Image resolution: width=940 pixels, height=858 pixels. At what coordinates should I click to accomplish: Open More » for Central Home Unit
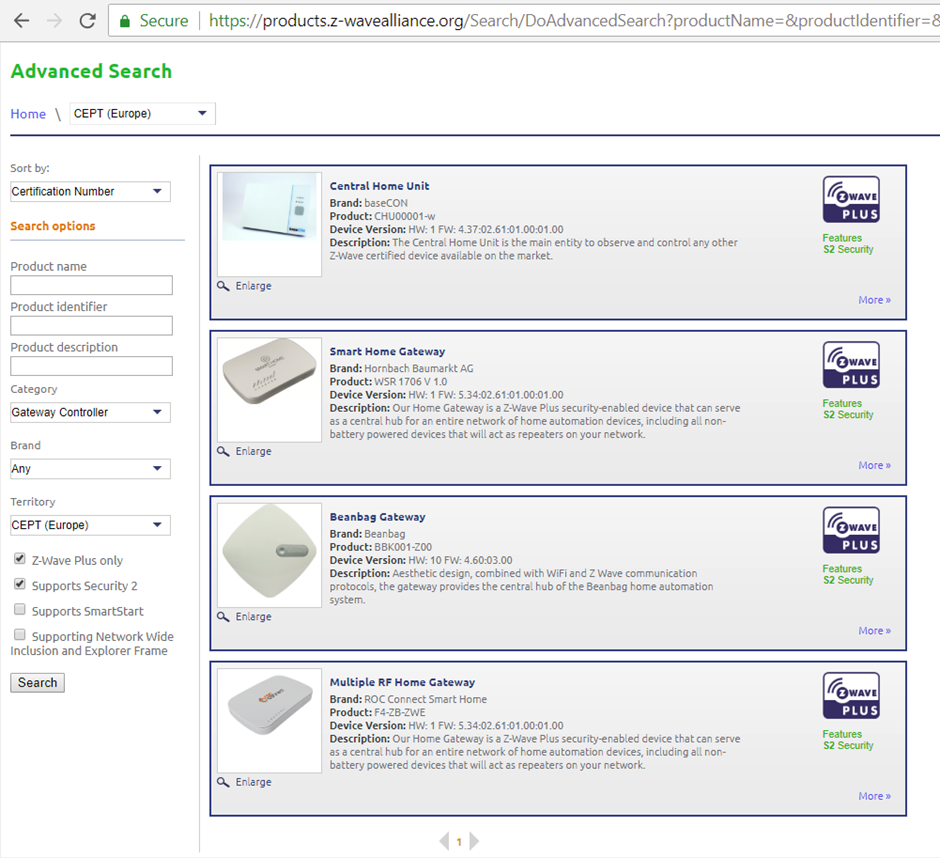(x=875, y=300)
